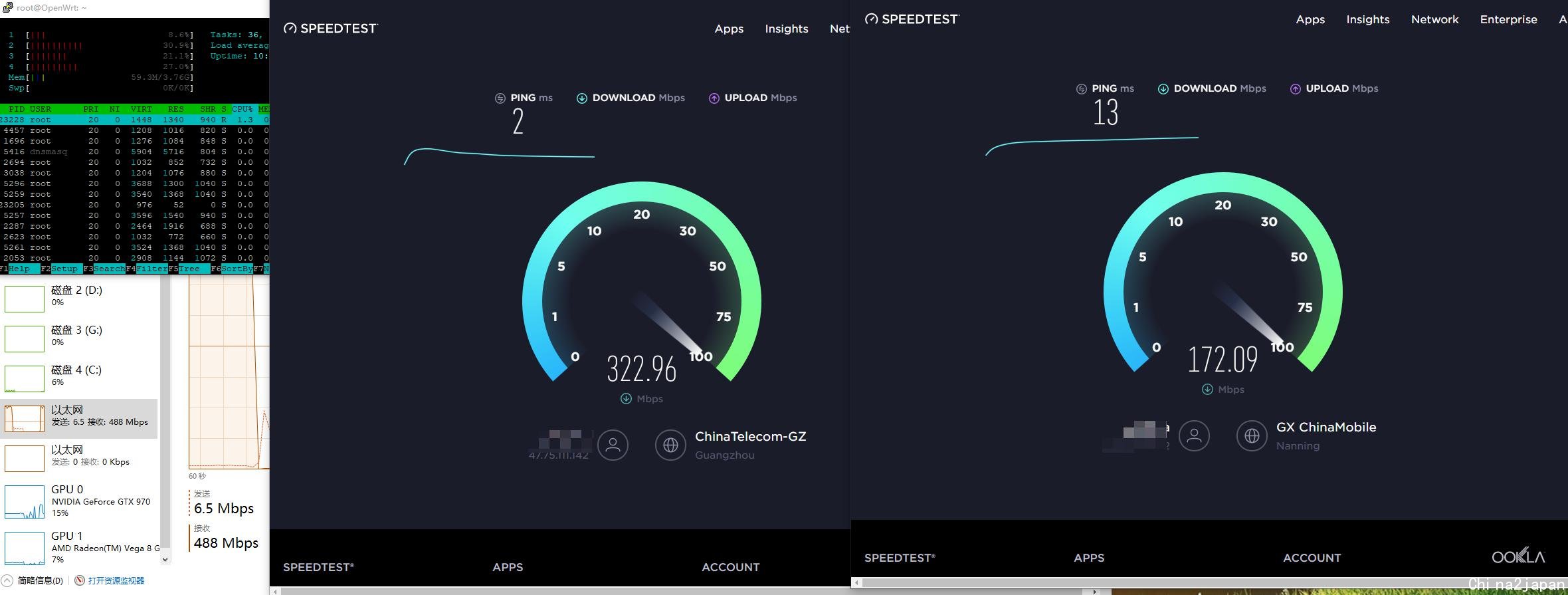Click the download icon under 172.09 in the right gauge
The height and width of the screenshot is (595, 1568).
[1207, 390]
